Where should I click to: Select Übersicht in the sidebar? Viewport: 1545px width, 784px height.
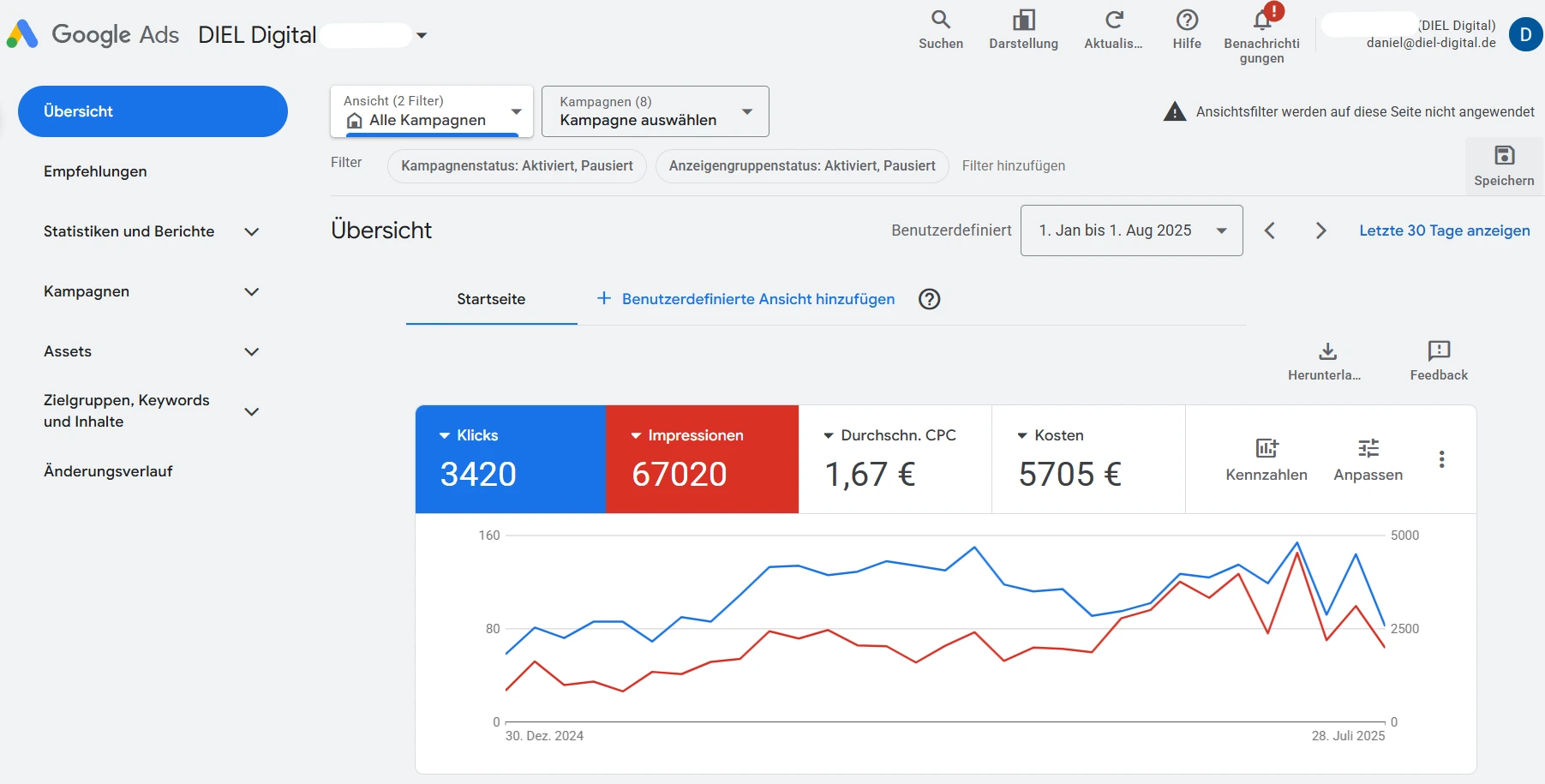point(153,111)
